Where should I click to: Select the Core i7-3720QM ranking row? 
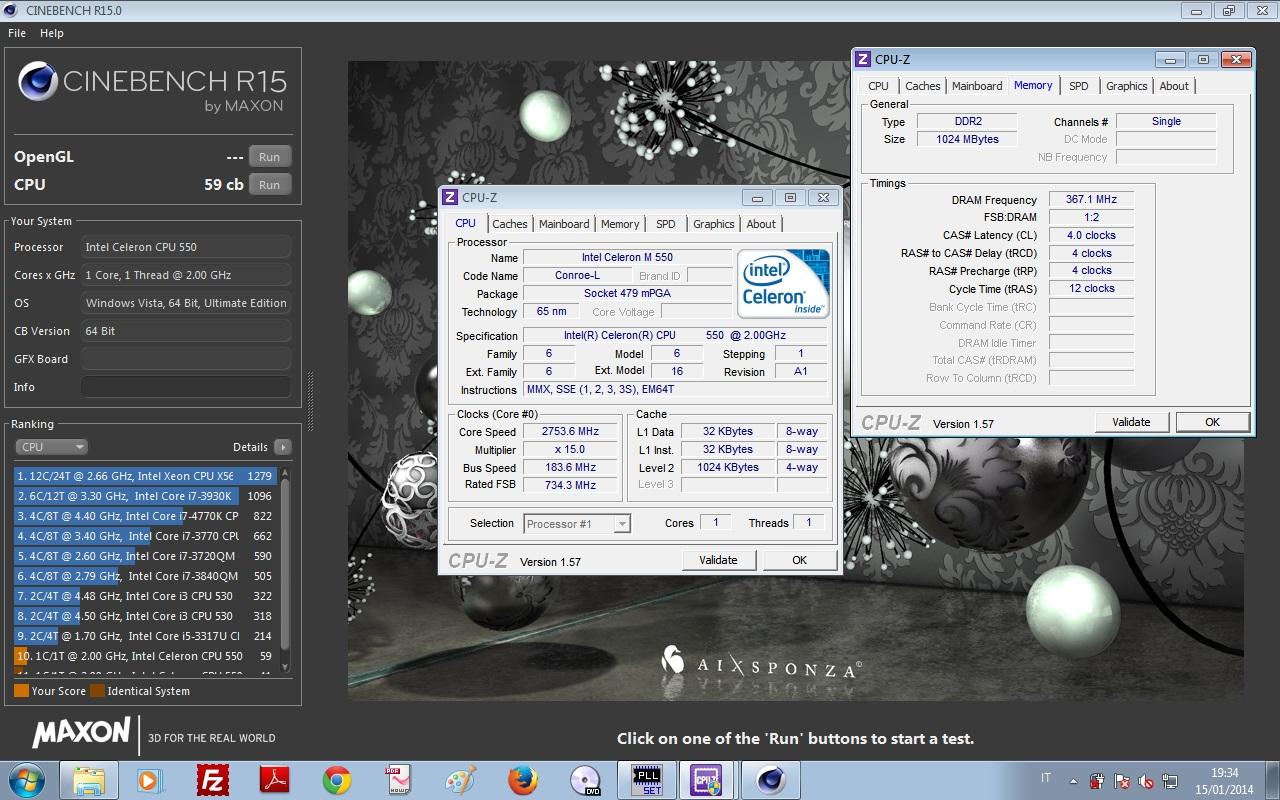(x=145, y=556)
